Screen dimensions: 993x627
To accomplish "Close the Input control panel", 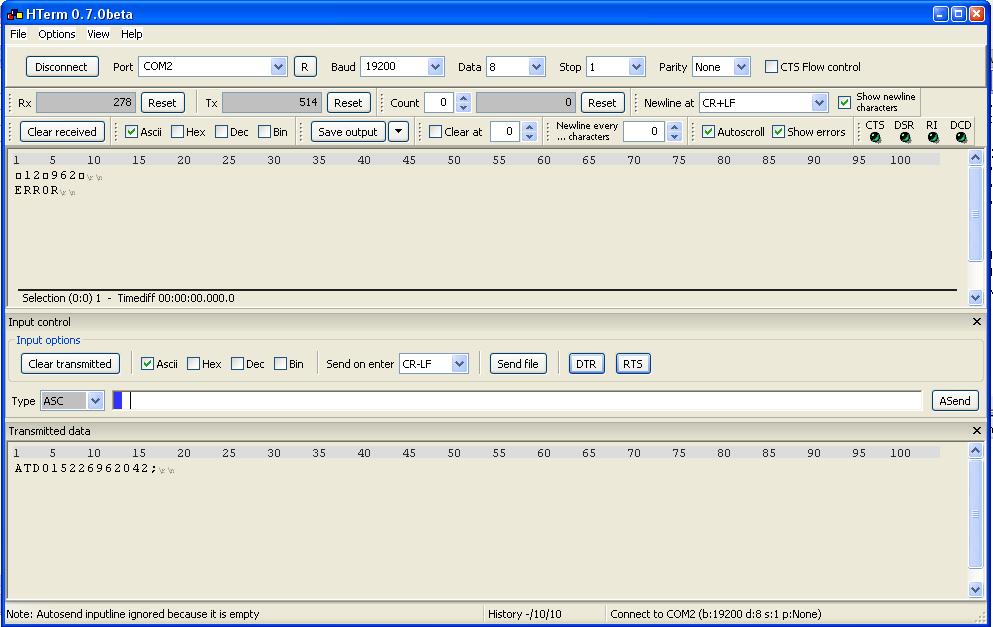I will [x=977, y=322].
